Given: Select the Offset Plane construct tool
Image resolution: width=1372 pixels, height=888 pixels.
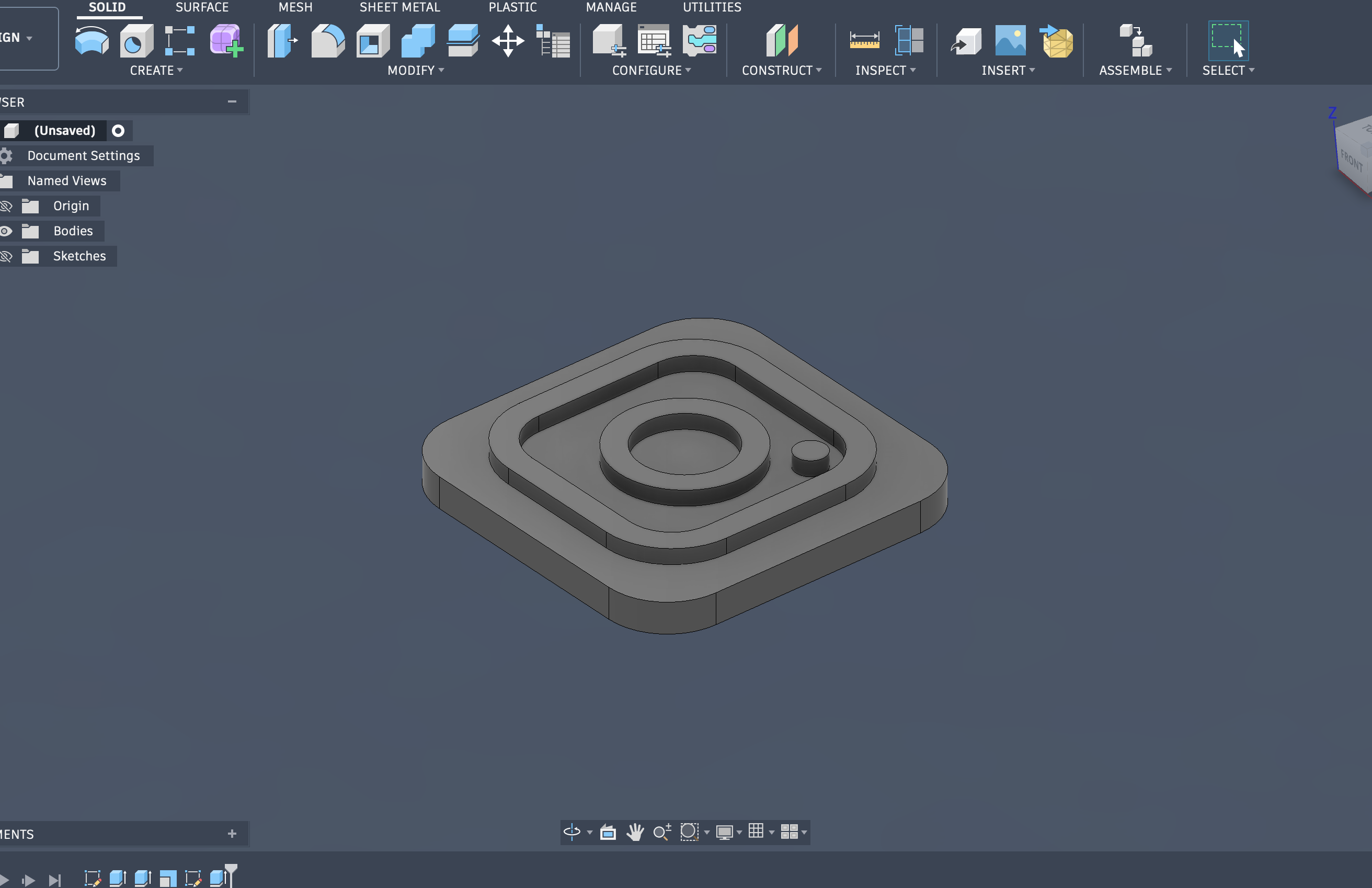Looking at the screenshot, I should point(782,40).
